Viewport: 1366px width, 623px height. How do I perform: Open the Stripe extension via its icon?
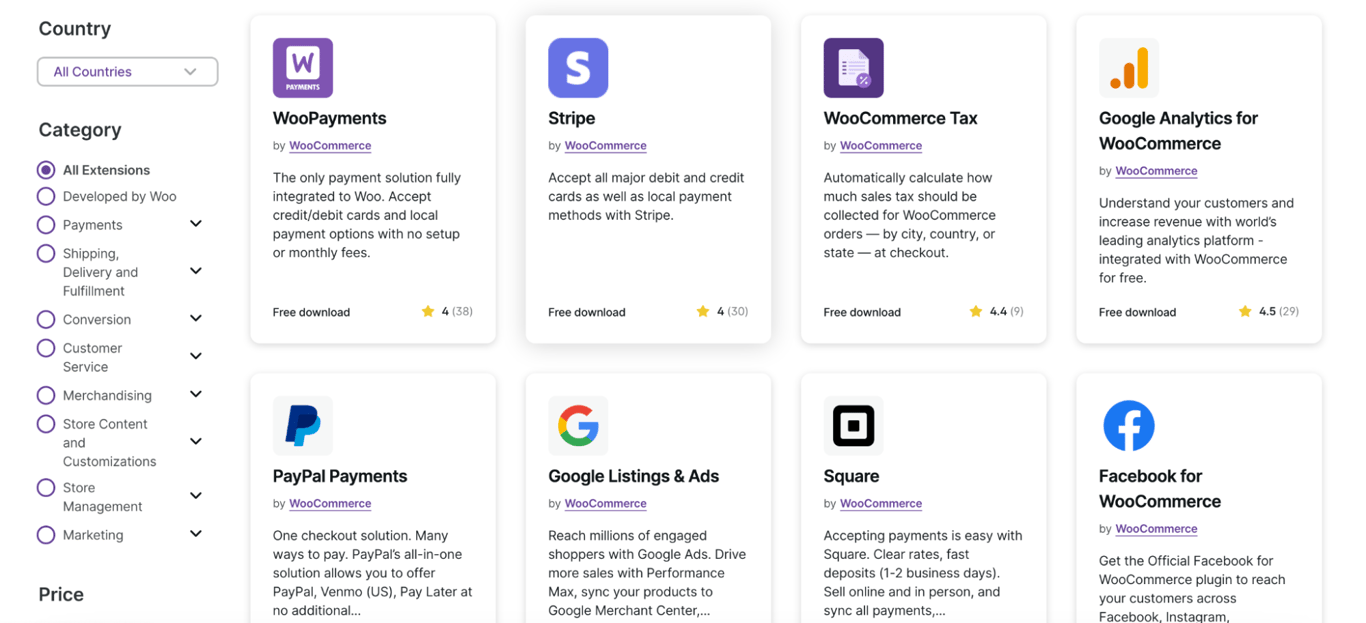577,67
